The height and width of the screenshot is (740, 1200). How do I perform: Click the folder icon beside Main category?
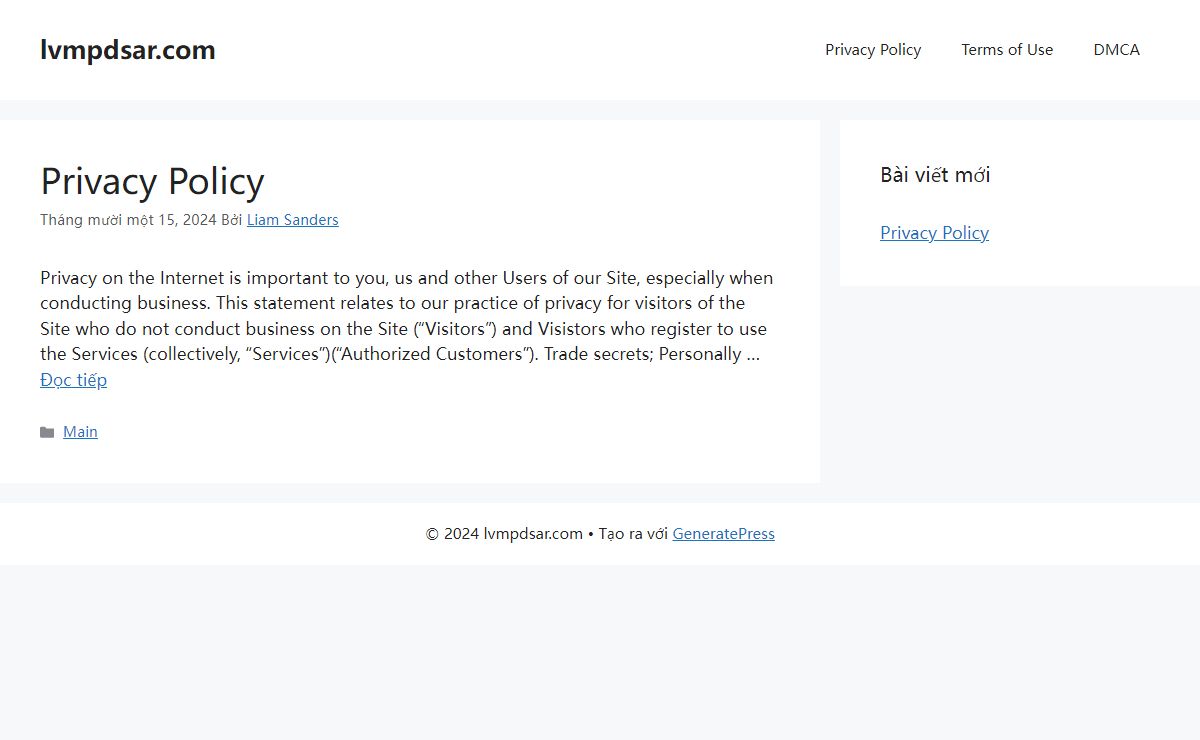tap(47, 432)
